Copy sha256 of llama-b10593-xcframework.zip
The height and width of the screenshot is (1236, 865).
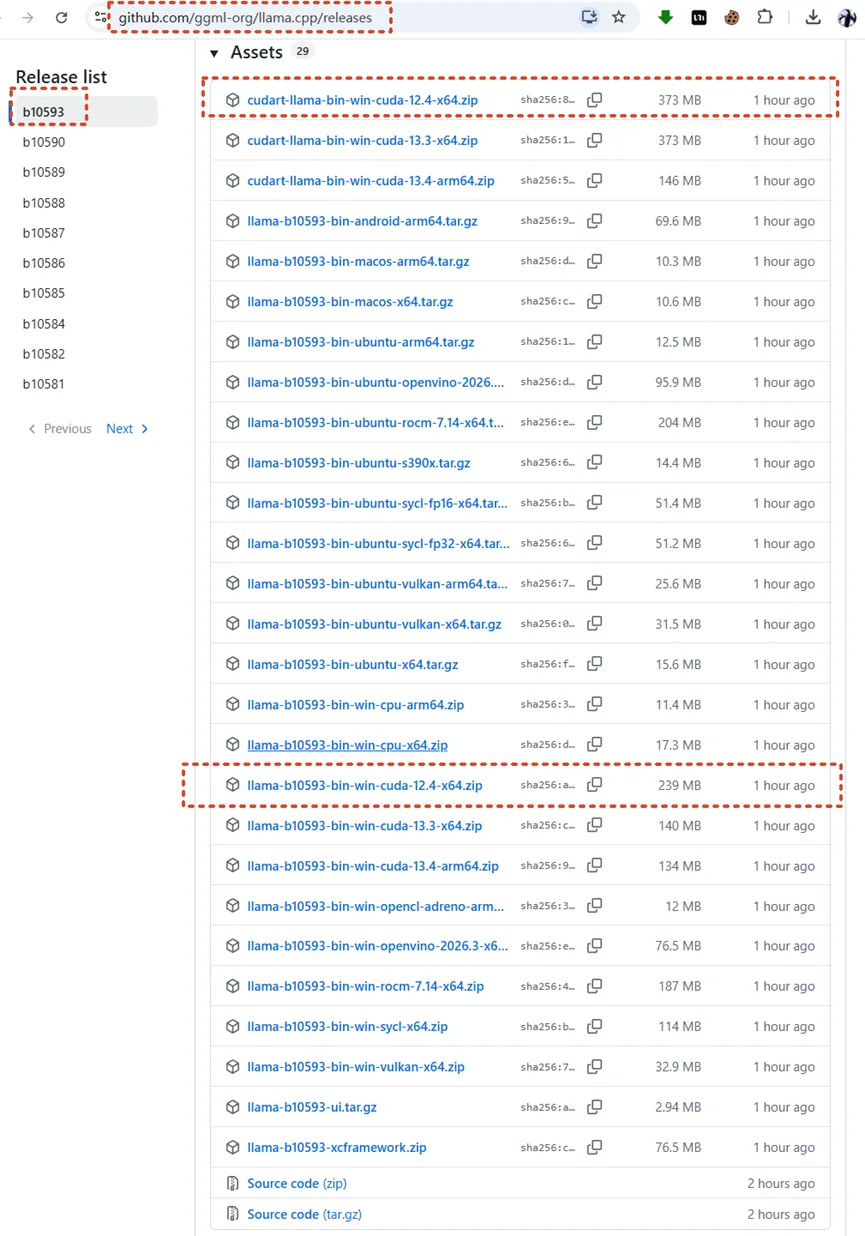click(594, 1147)
